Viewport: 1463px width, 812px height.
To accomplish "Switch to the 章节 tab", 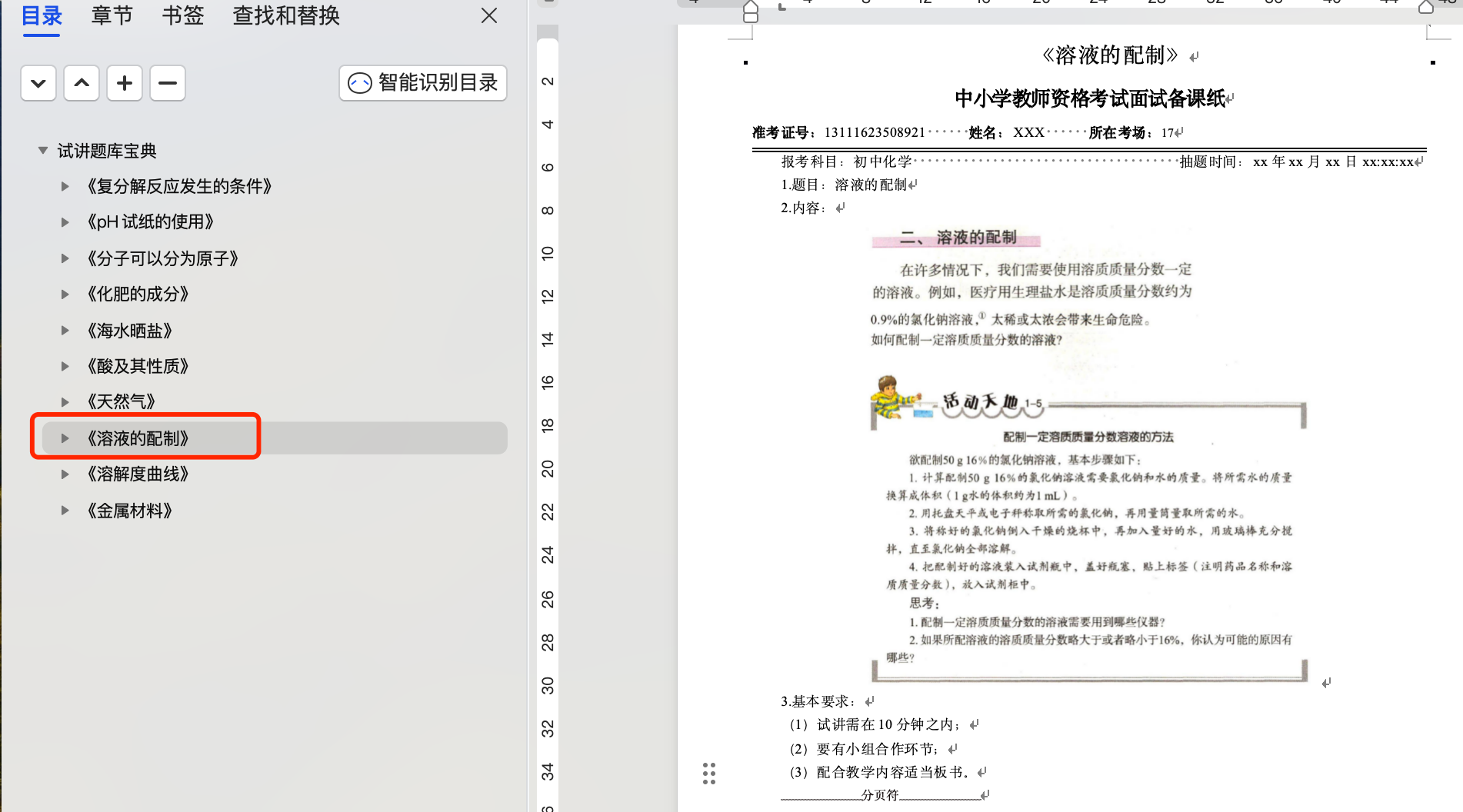I will pyautogui.click(x=112, y=15).
